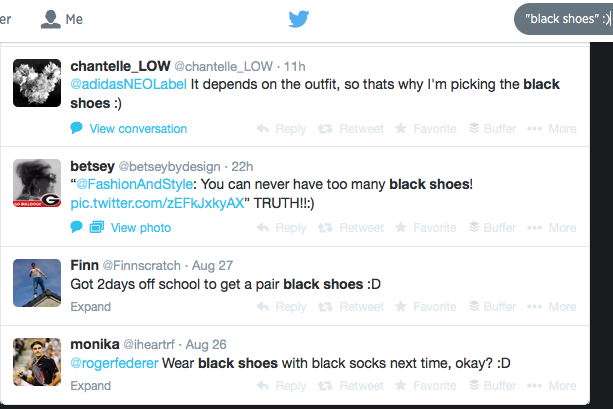Click chantelle_LOW's profile avatar
The width and height of the screenshot is (613, 409).
[36, 81]
